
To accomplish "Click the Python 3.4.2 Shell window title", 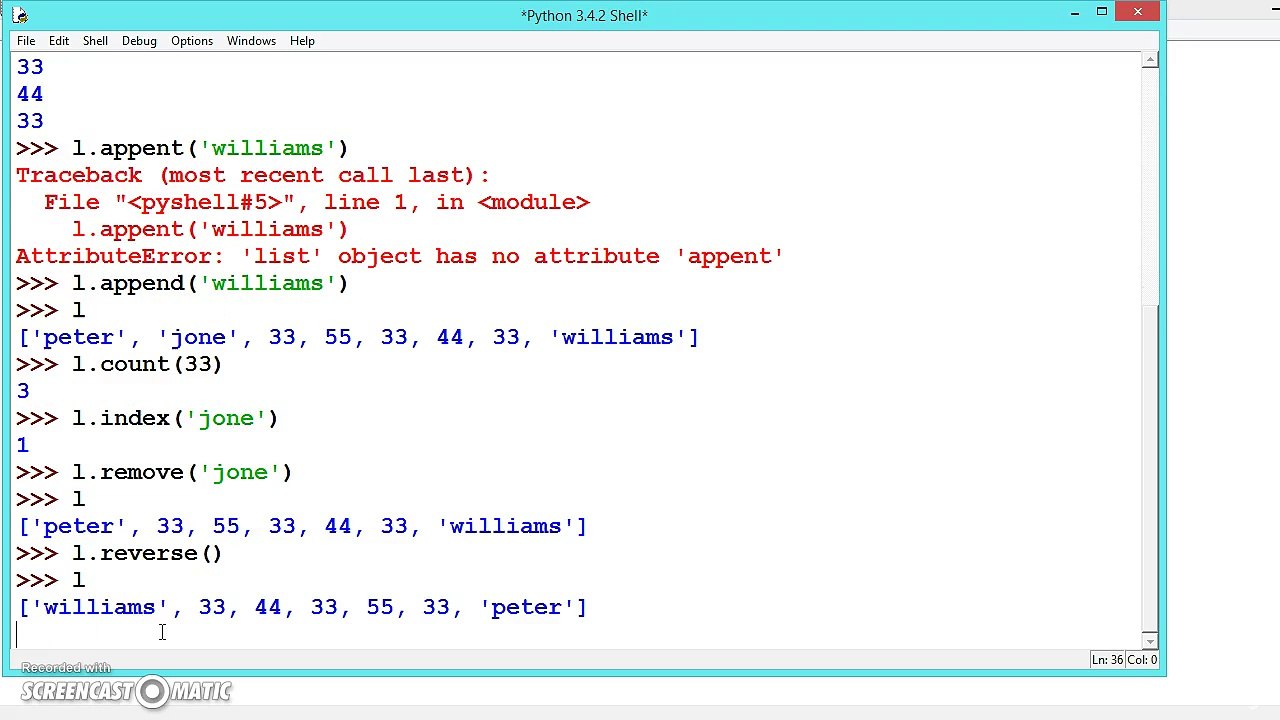I will click(584, 15).
